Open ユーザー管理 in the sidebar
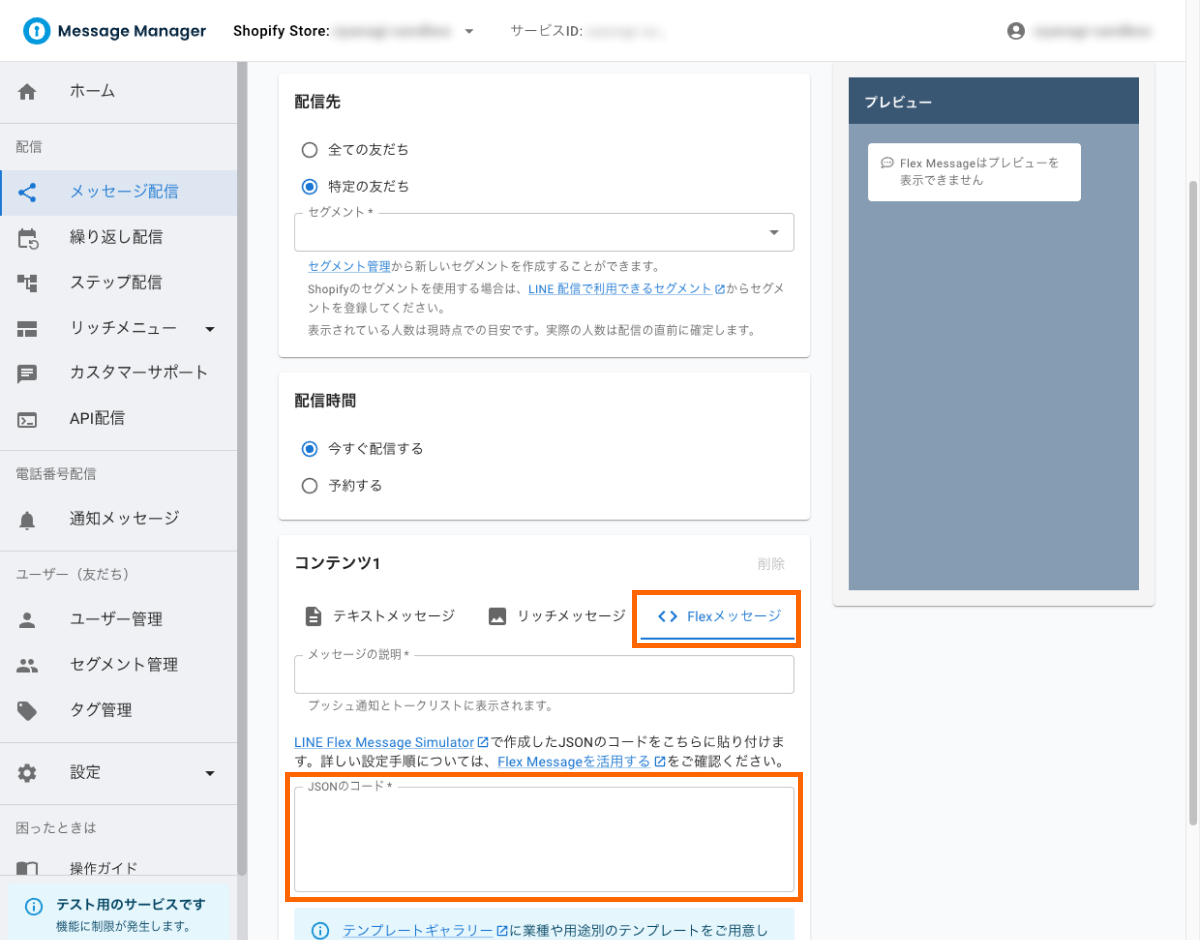Screen dimensions: 1200x940 coord(118,619)
